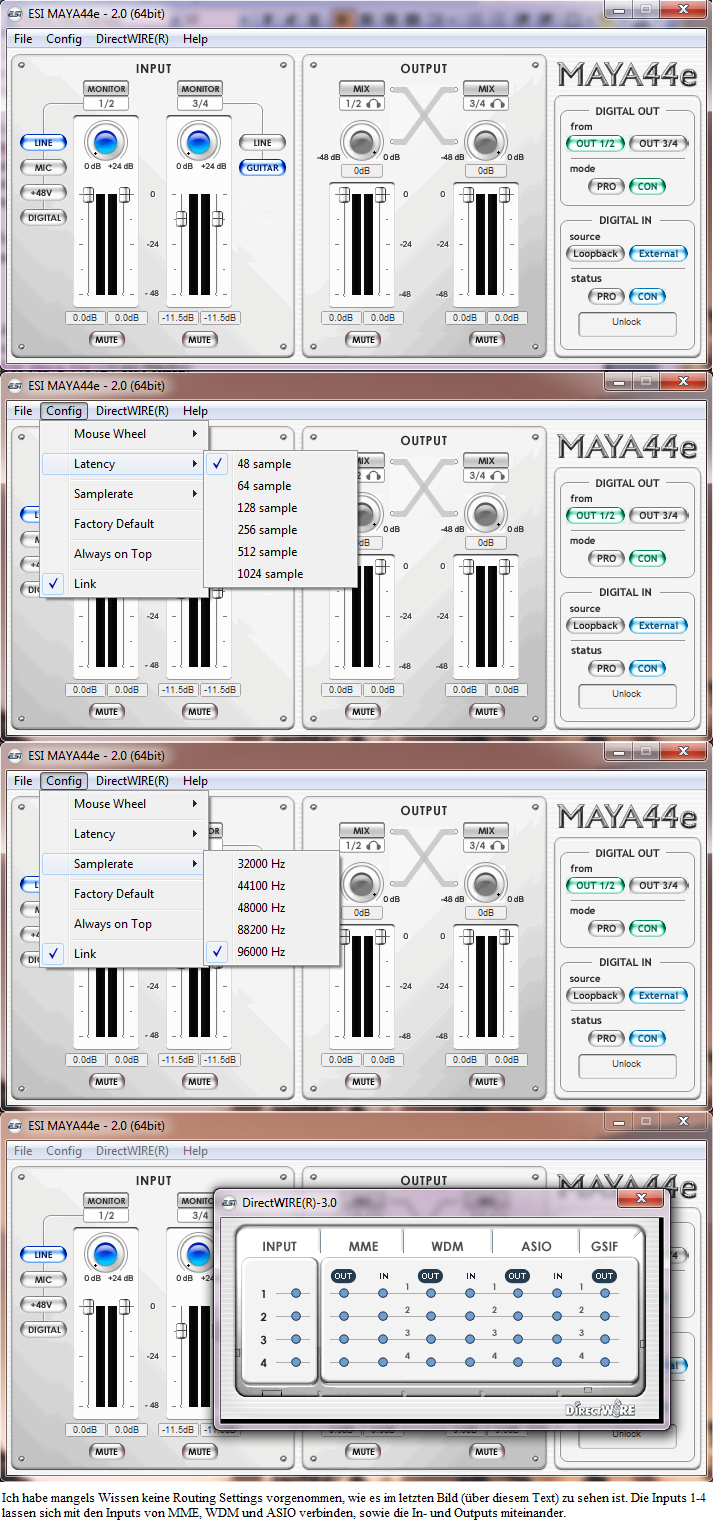Select CON digital out mode in the no-menu window
Viewport: 714px width, 1524px height.
pos(648,187)
